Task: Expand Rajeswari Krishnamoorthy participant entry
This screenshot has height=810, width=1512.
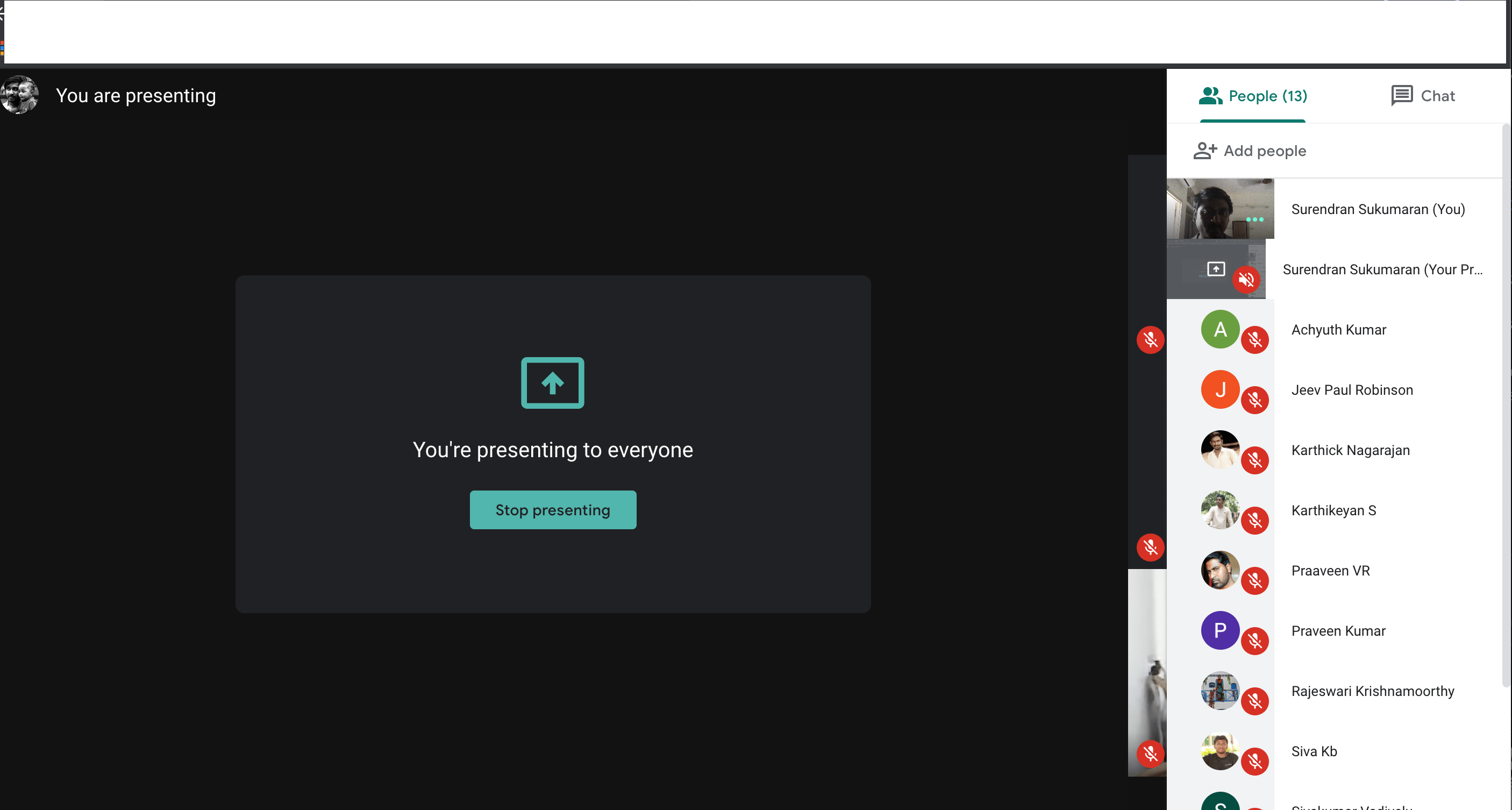Action: pyautogui.click(x=1372, y=692)
